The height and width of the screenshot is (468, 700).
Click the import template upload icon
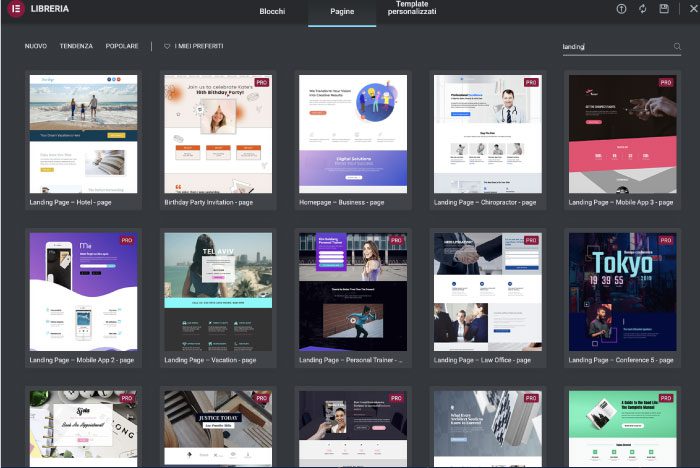[x=621, y=9]
